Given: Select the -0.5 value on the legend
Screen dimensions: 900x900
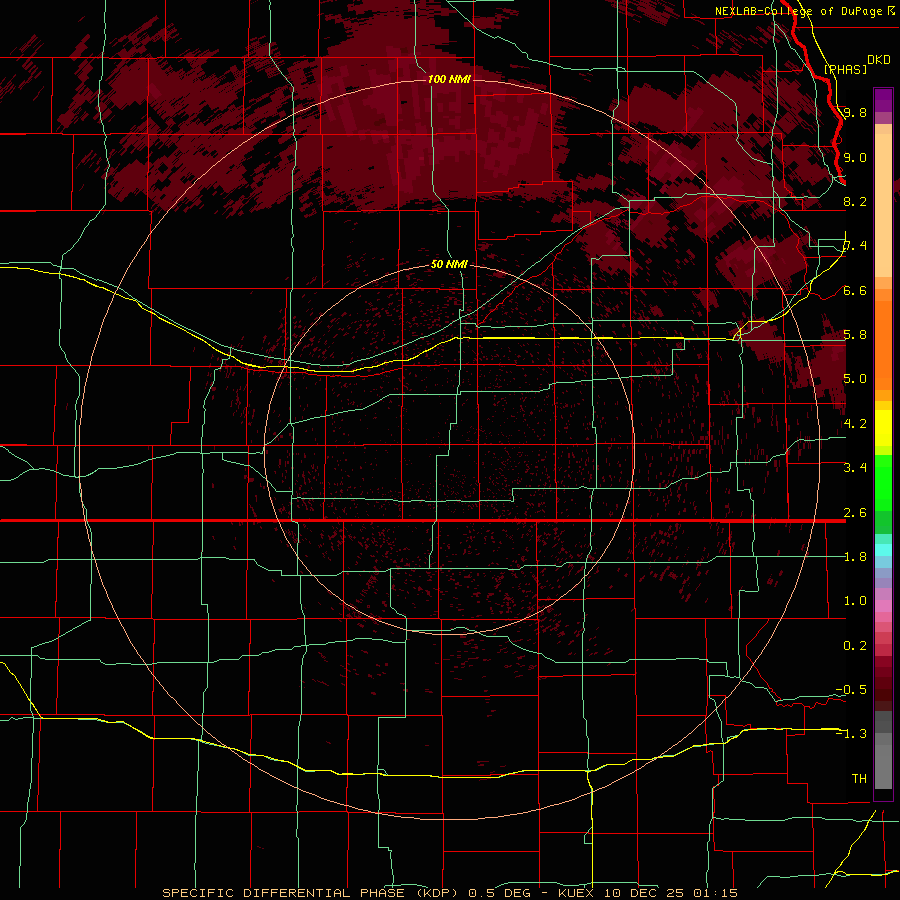Looking at the screenshot, I should pyautogui.click(x=851, y=690).
